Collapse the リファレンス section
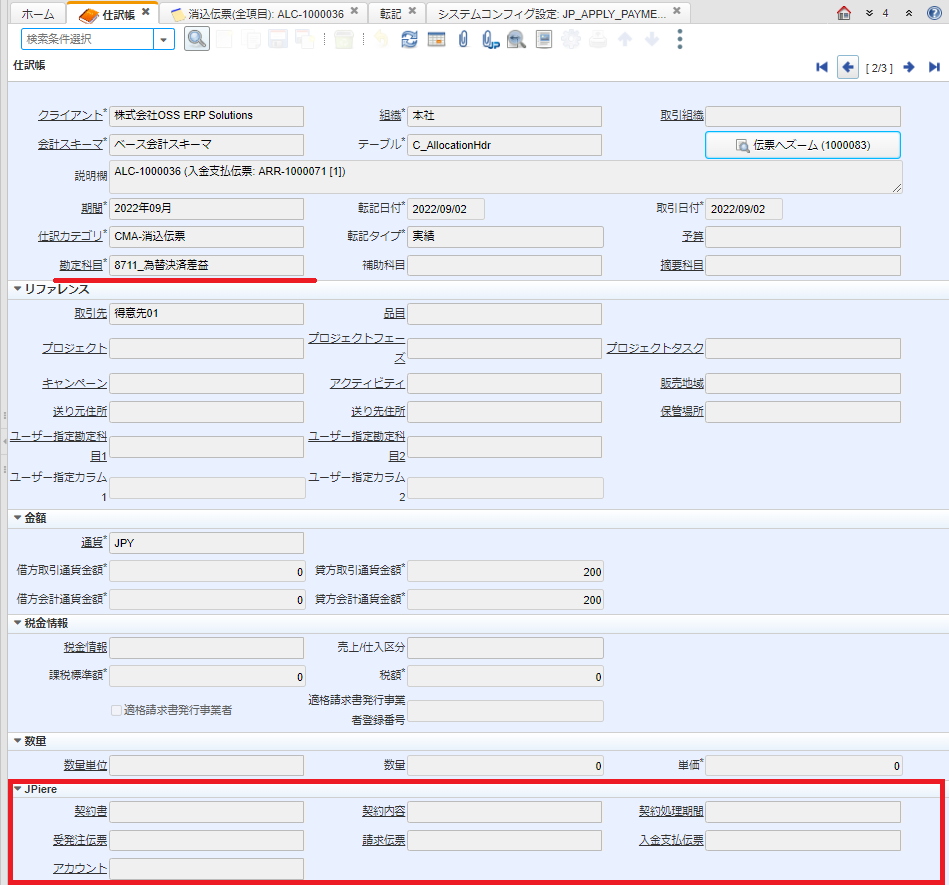Image resolution: width=949 pixels, height=885 pixels. pos(18,289)
